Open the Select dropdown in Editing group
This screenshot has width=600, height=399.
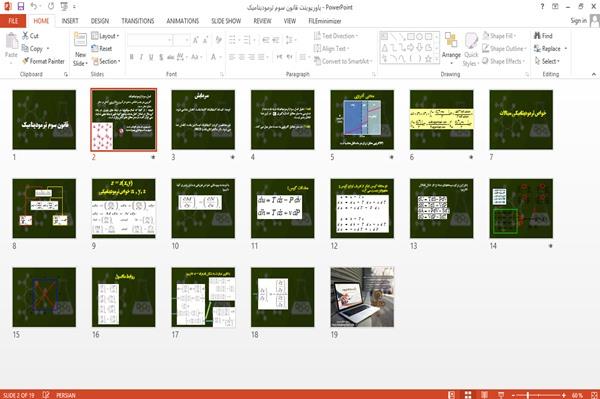pyautogui.click(x=547, y=61)
